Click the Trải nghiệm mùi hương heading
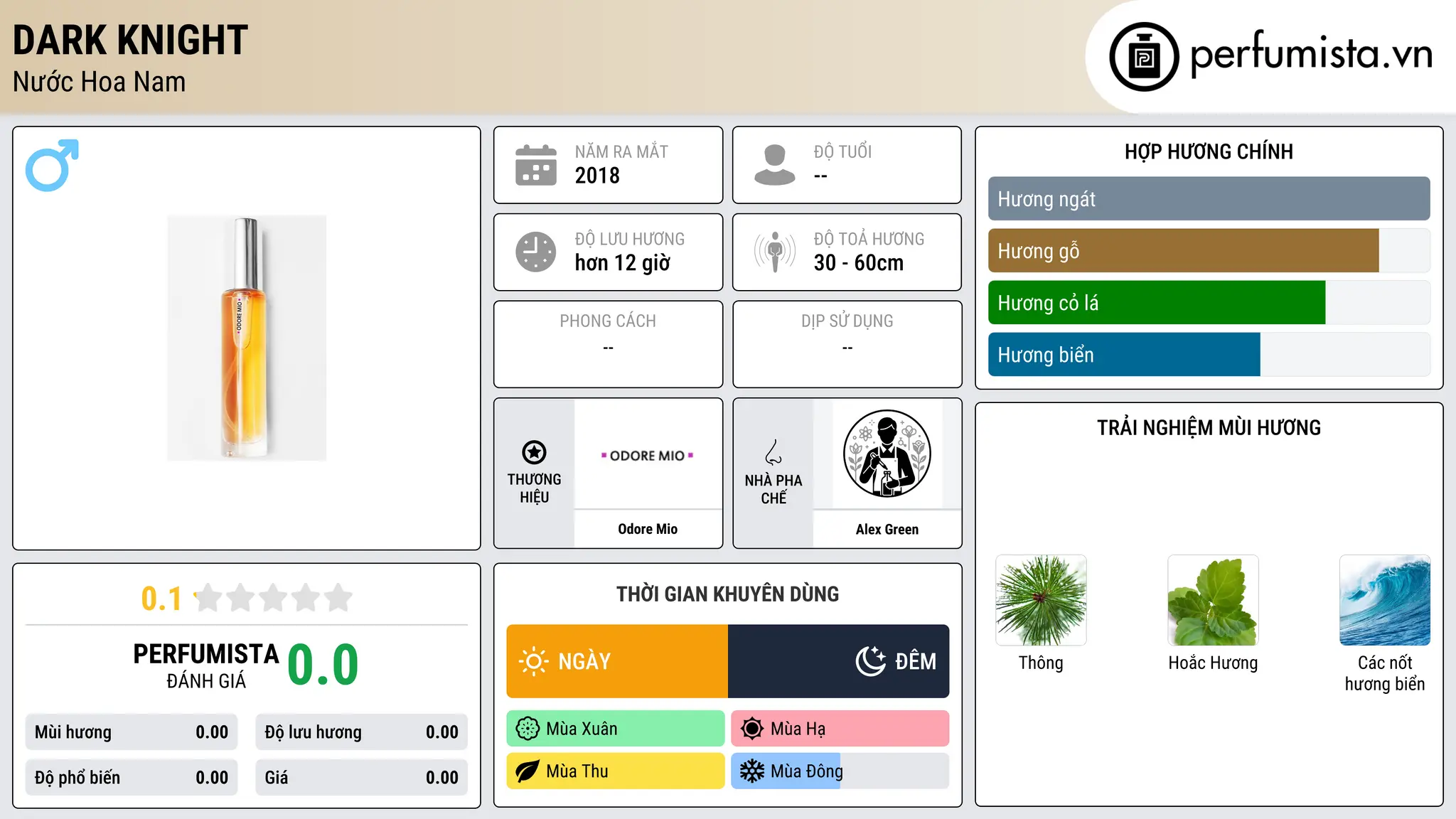Screen dimensions: 1456x819 pos(1209,427)
